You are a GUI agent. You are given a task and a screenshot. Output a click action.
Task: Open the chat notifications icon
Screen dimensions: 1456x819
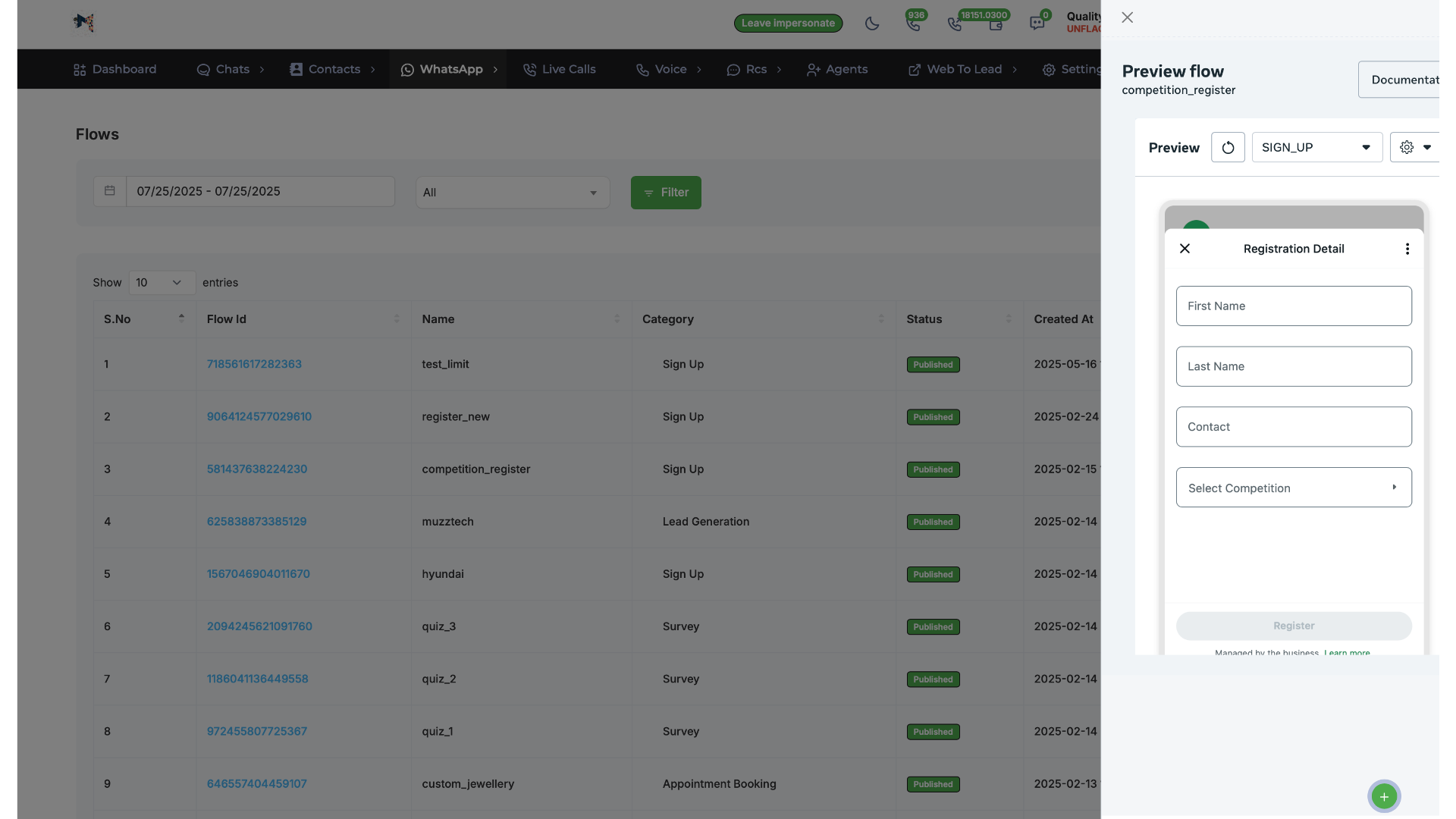1037,24
